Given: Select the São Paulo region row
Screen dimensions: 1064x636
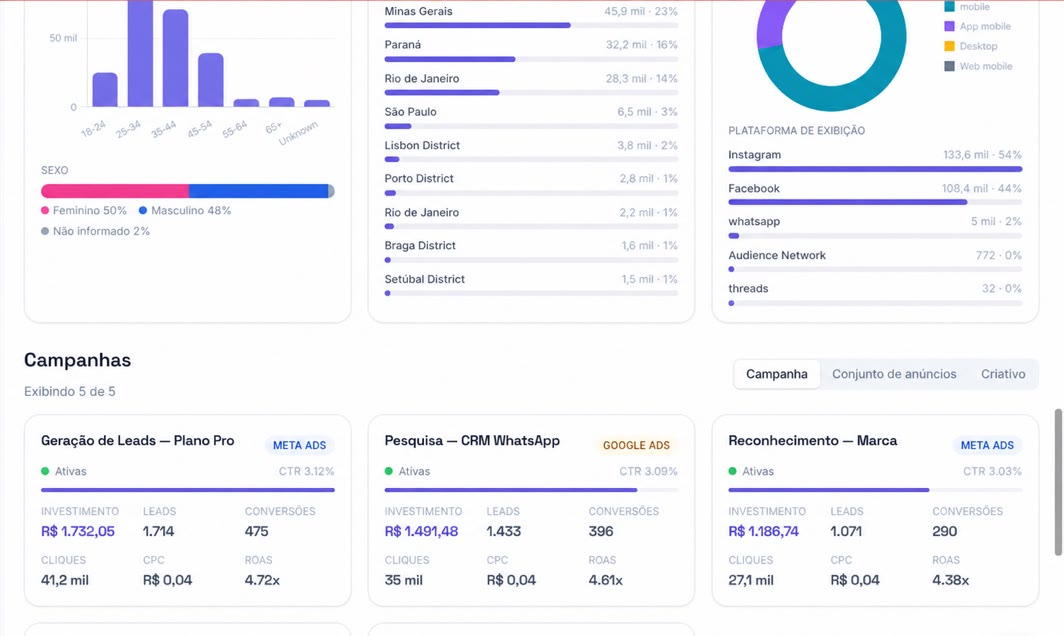Looking at the screenshot, I should [x=531, y=118].
